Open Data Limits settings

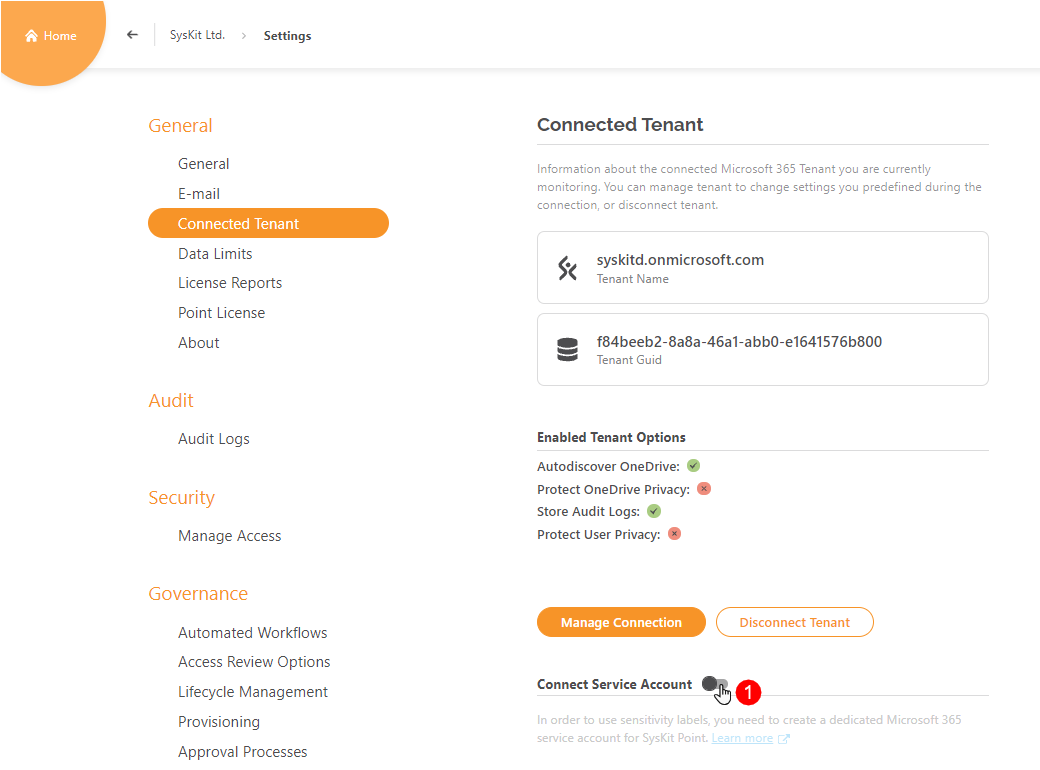(x=215, y=253)
